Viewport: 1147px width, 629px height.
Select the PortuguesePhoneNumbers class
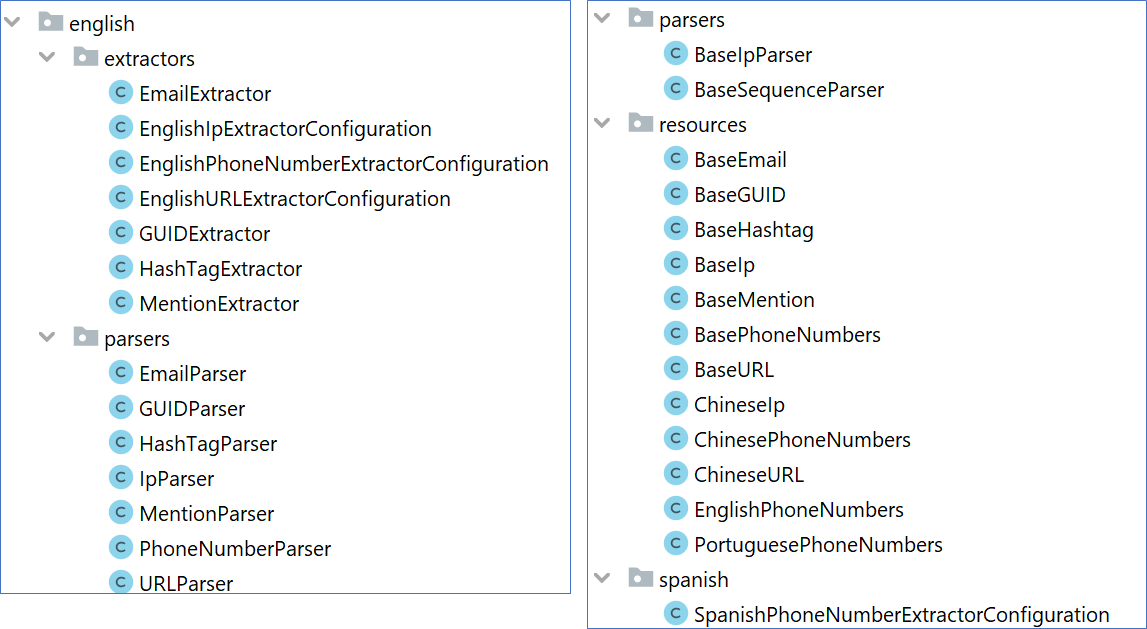pos(817,544)
